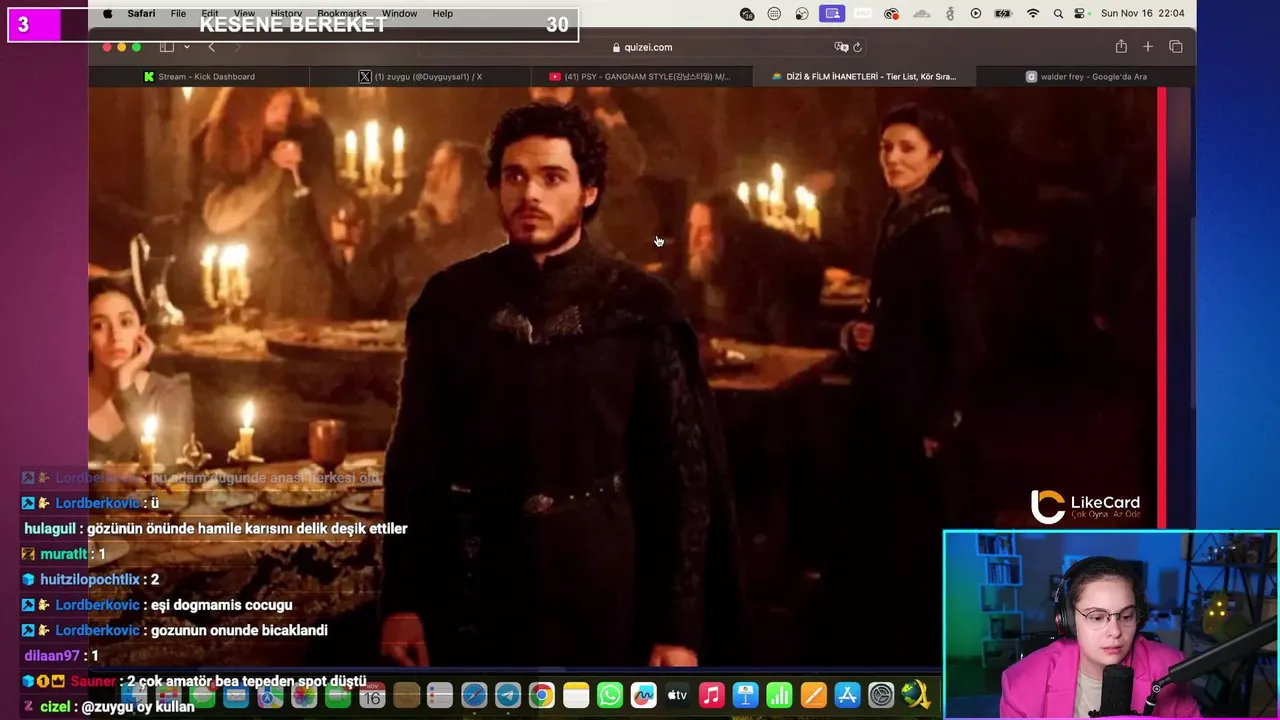Open a new tab with the plus icon
Screen dimensions: 1280x720
point(1148,47)
